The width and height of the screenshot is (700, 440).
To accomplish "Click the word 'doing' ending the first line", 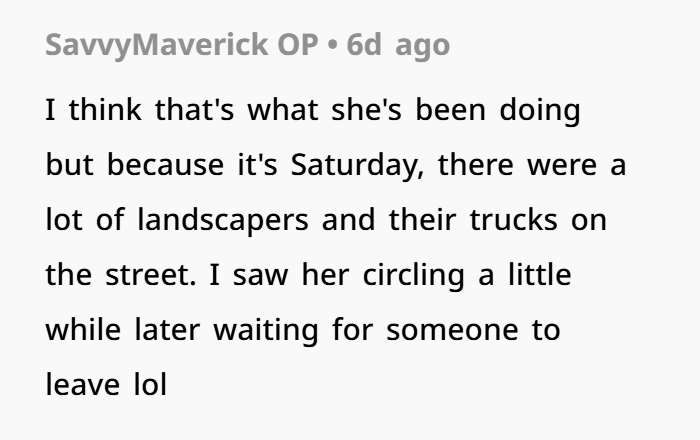I will pos(540,110).
